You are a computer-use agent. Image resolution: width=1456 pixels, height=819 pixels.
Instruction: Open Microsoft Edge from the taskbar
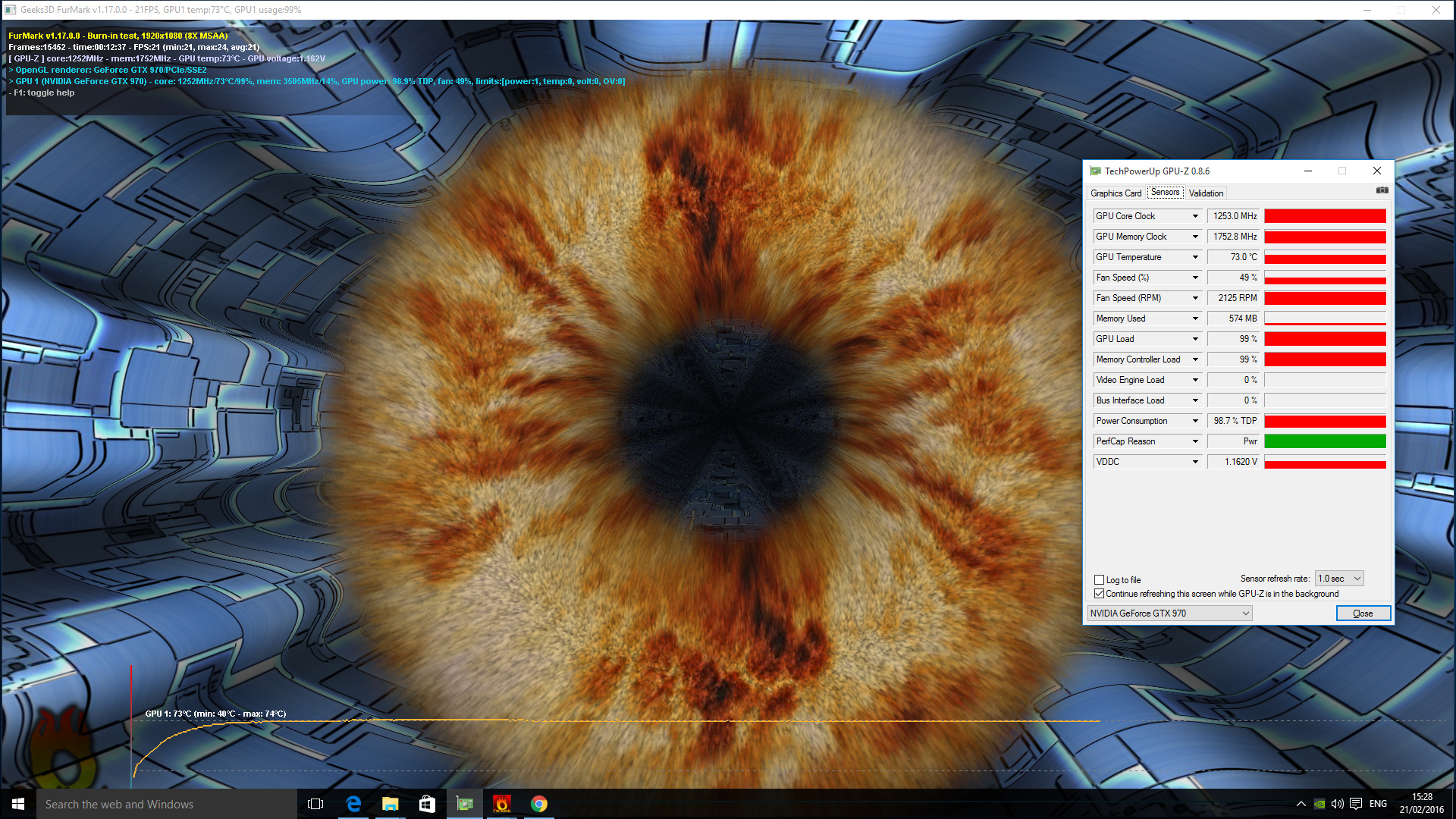tap(353, 804)
